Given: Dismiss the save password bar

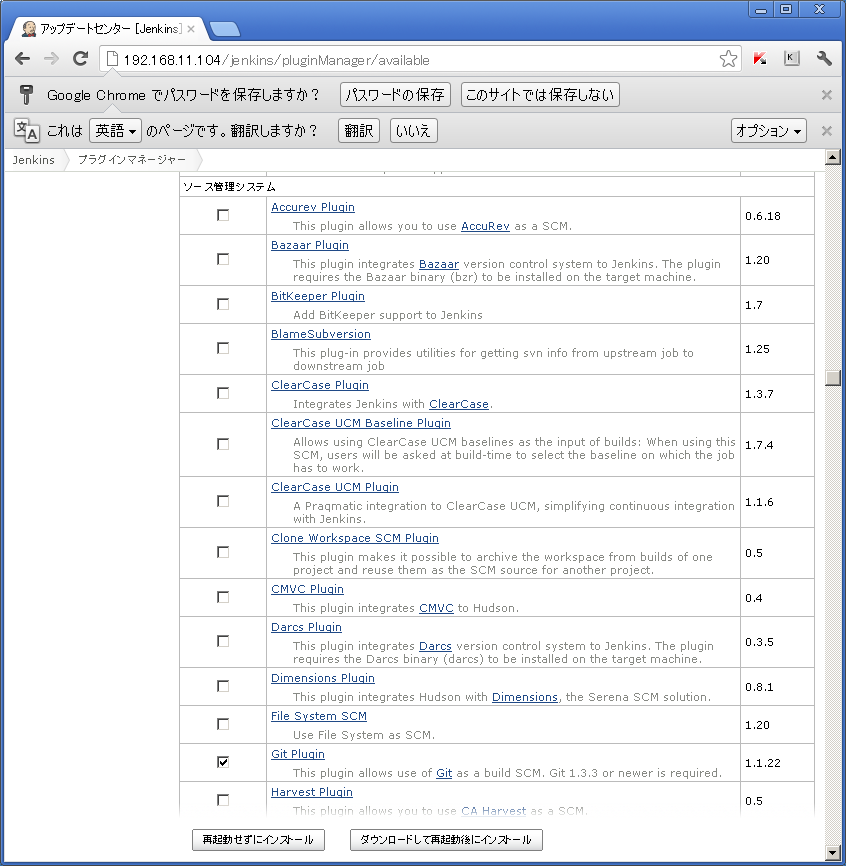Looking at the screenshot, I should click(827, 95).
